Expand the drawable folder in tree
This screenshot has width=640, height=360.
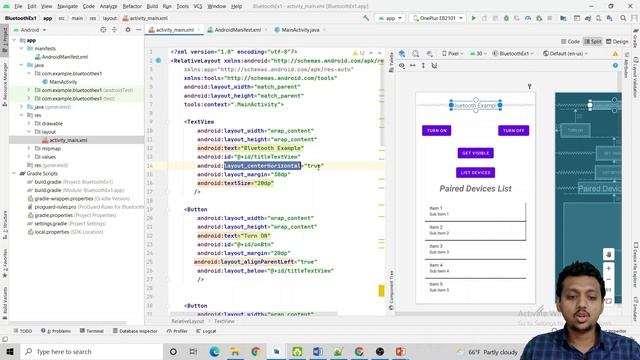tap(29, 123)
